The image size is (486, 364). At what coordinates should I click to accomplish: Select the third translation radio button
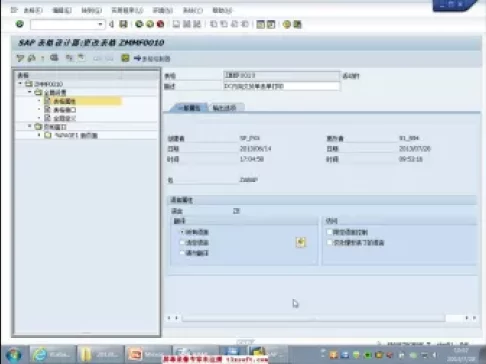click(x=182, y=253)
